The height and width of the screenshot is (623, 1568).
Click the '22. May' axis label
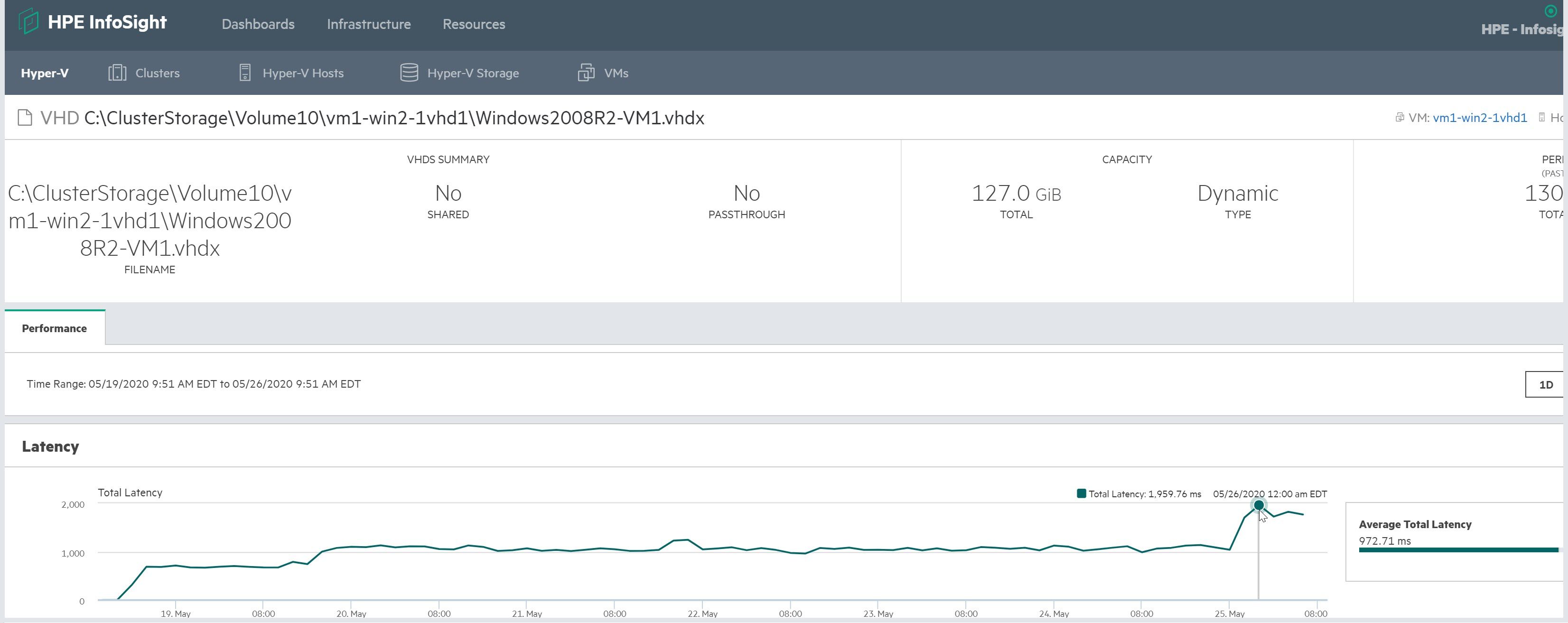point(702,614)
